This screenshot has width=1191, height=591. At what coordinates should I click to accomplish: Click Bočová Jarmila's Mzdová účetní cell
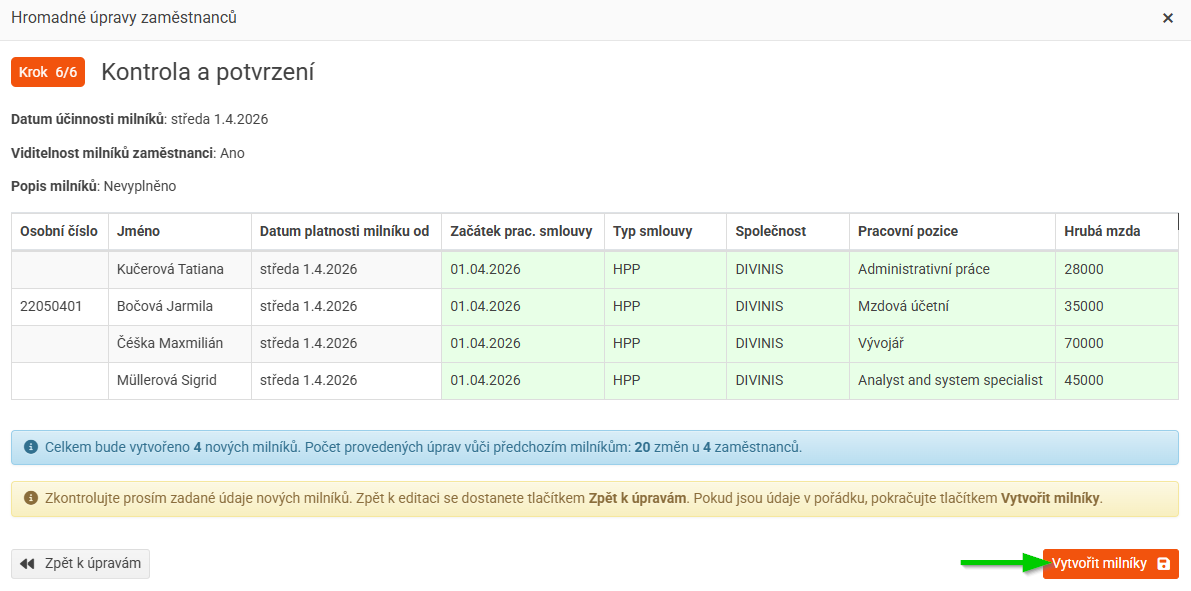coord(903,306)
